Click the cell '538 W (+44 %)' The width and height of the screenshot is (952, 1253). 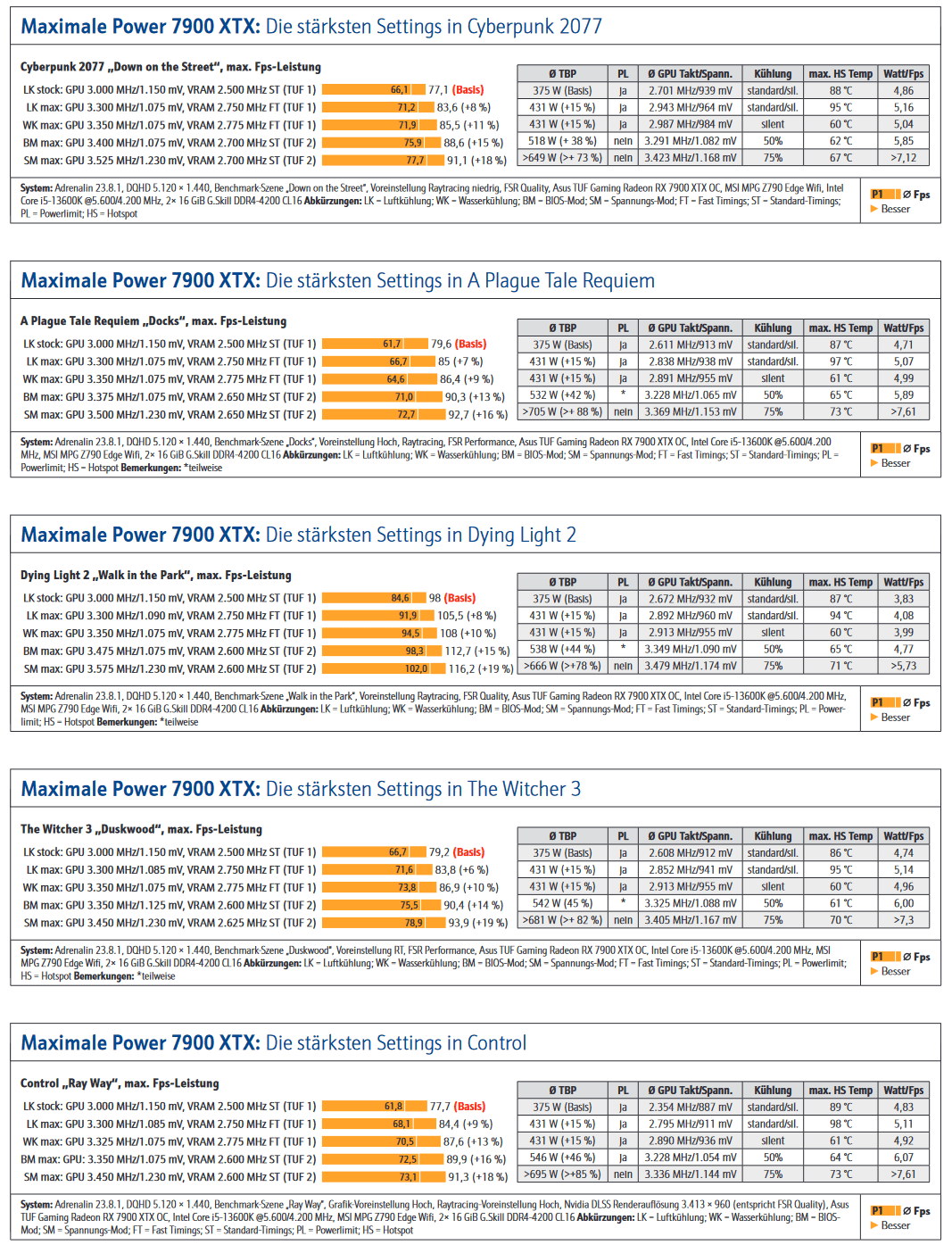[x=562, y=650]
